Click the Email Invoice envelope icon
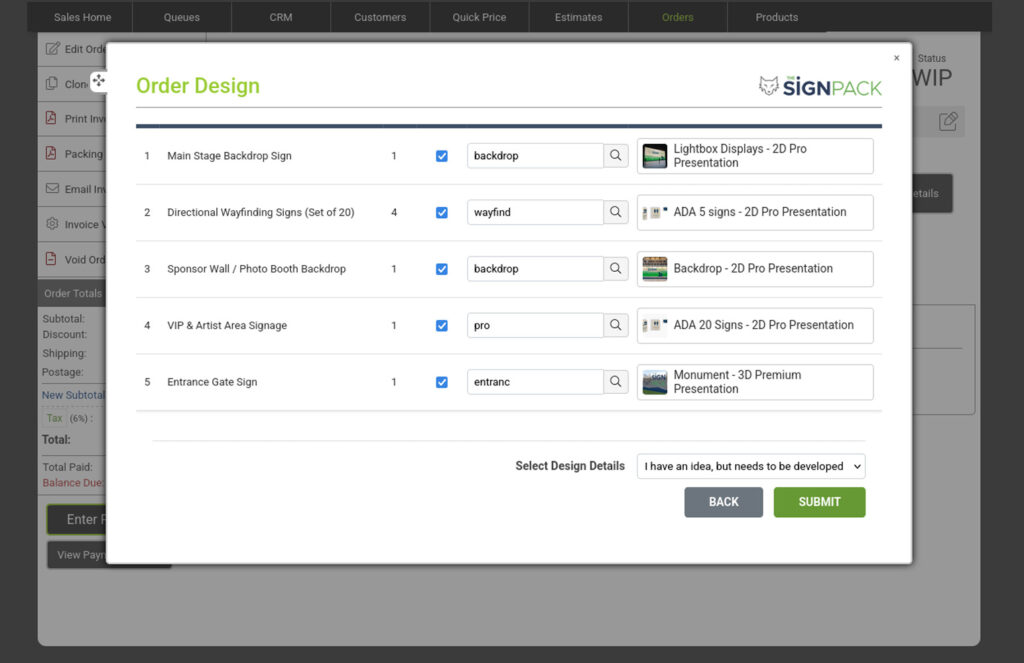The image size is (1024, 663). pyautogui.click(x=52, y=189)
